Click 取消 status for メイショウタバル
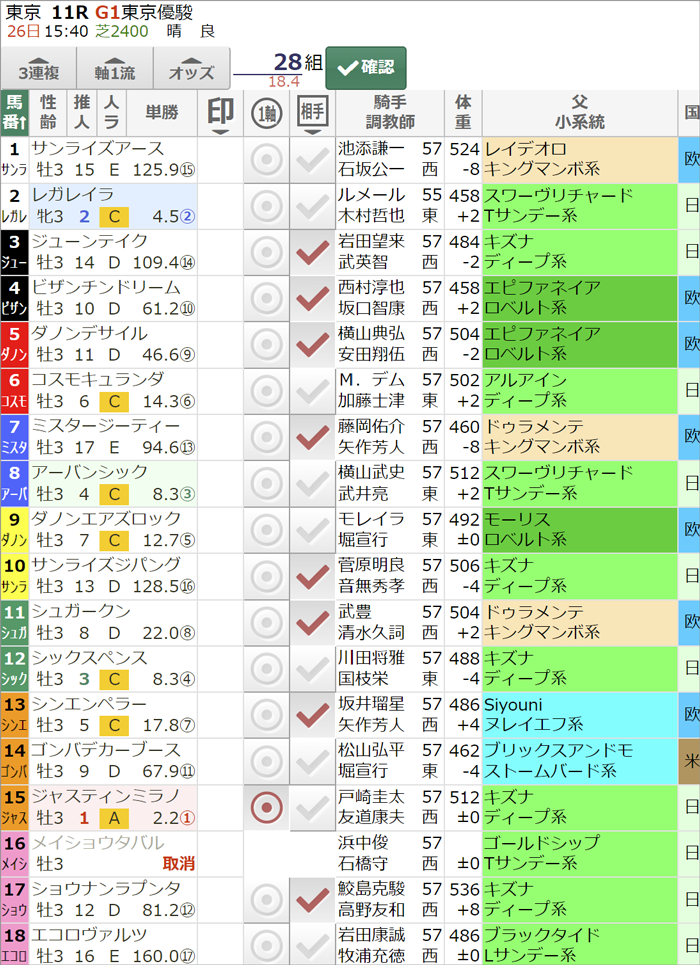Image resolution: width=700 pixels, height=965 pixels. tap(179, 863)
